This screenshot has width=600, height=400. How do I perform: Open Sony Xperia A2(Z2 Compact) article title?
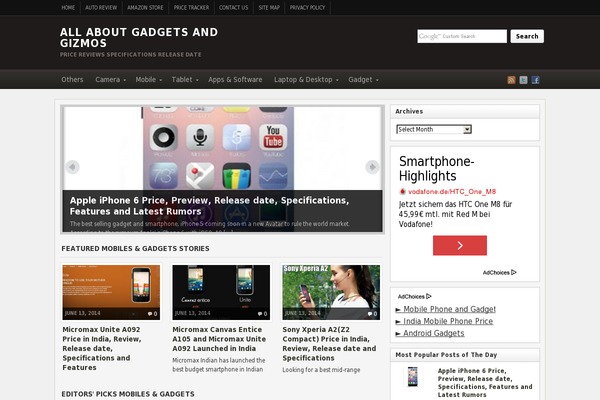point(329,344)
